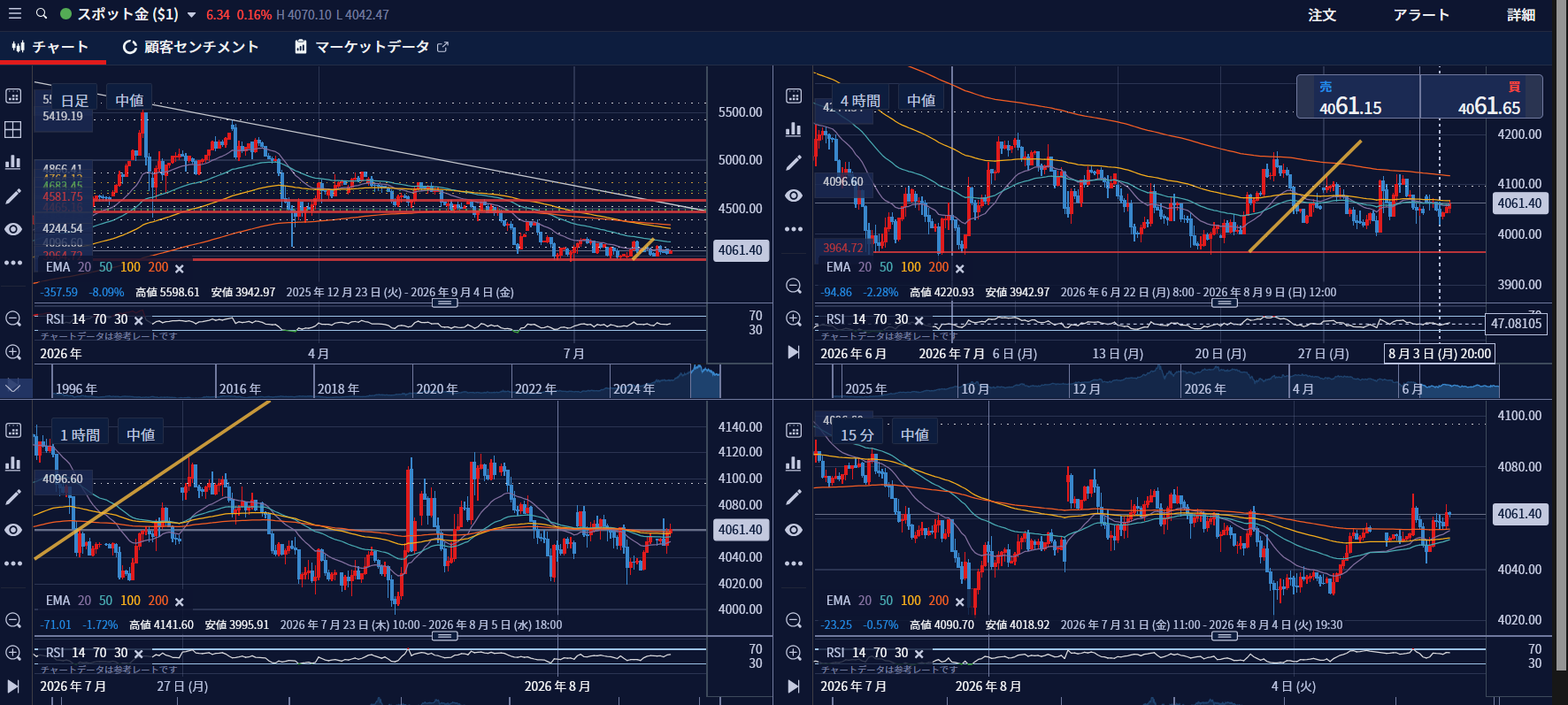
Task: Open indicators bar-chart icon in 1時間 chart
Action: coord(13,464)
